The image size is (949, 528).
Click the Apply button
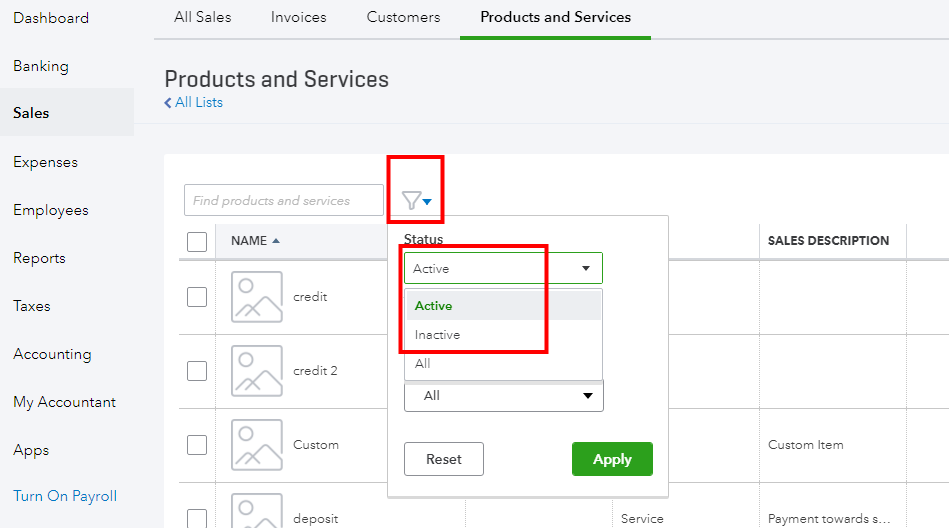pyautogui.click(x=612, y=459)
